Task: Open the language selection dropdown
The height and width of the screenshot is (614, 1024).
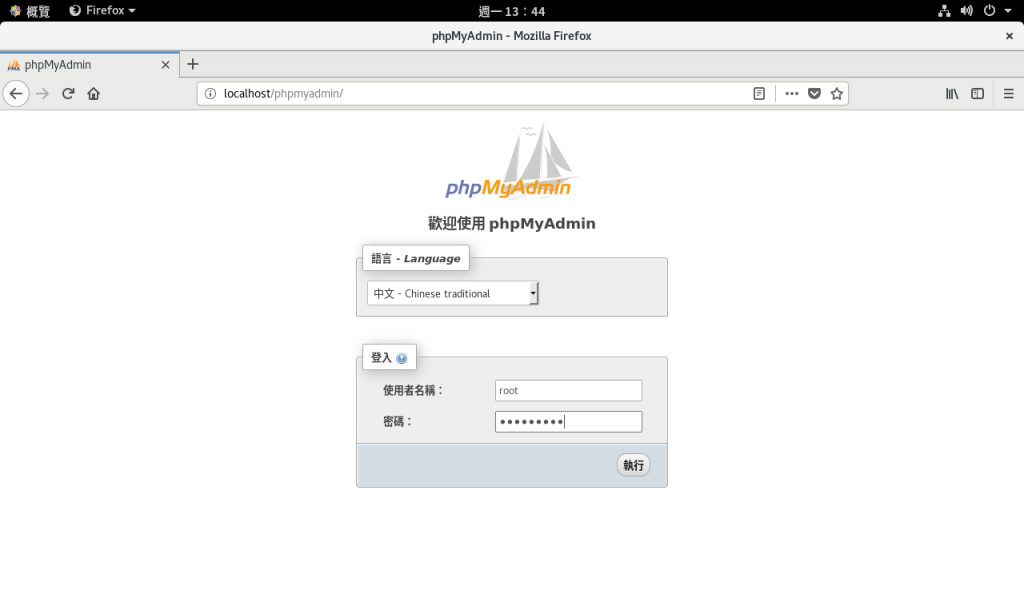Action: coord(453,293)
